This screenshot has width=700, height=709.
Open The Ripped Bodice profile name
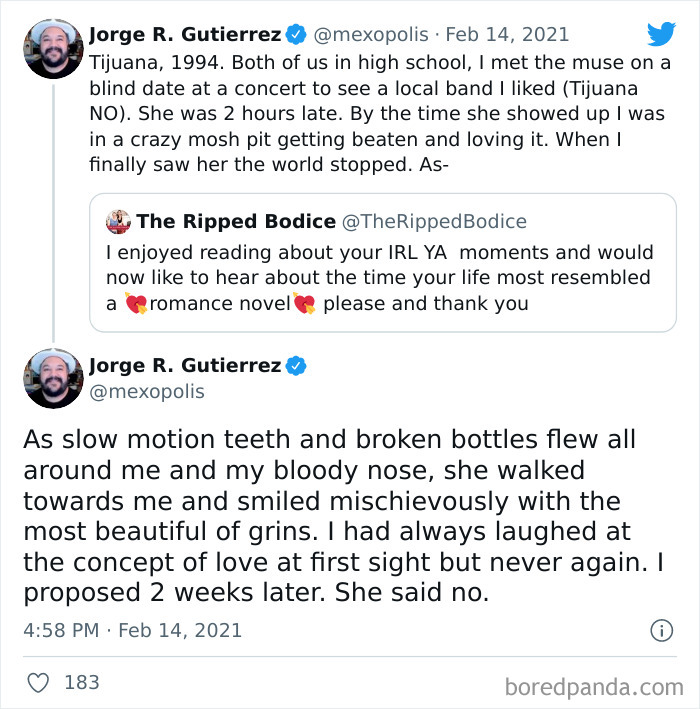coord(236,222)
